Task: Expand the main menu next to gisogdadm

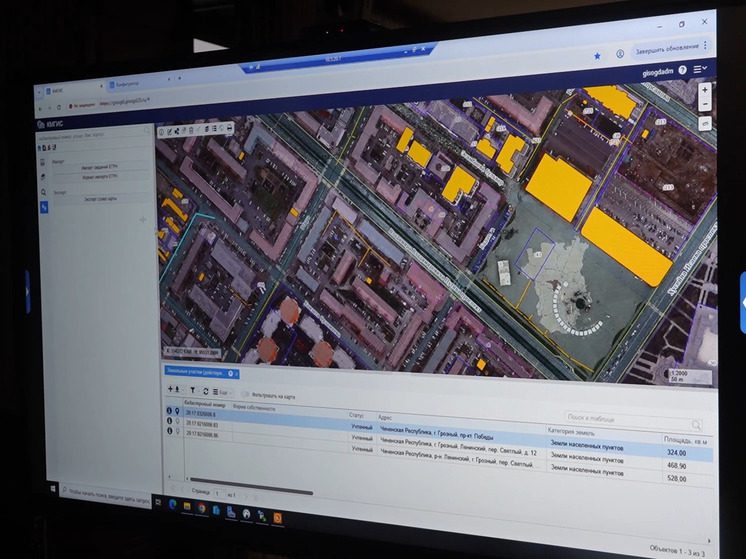Action: tap(700, 69)
